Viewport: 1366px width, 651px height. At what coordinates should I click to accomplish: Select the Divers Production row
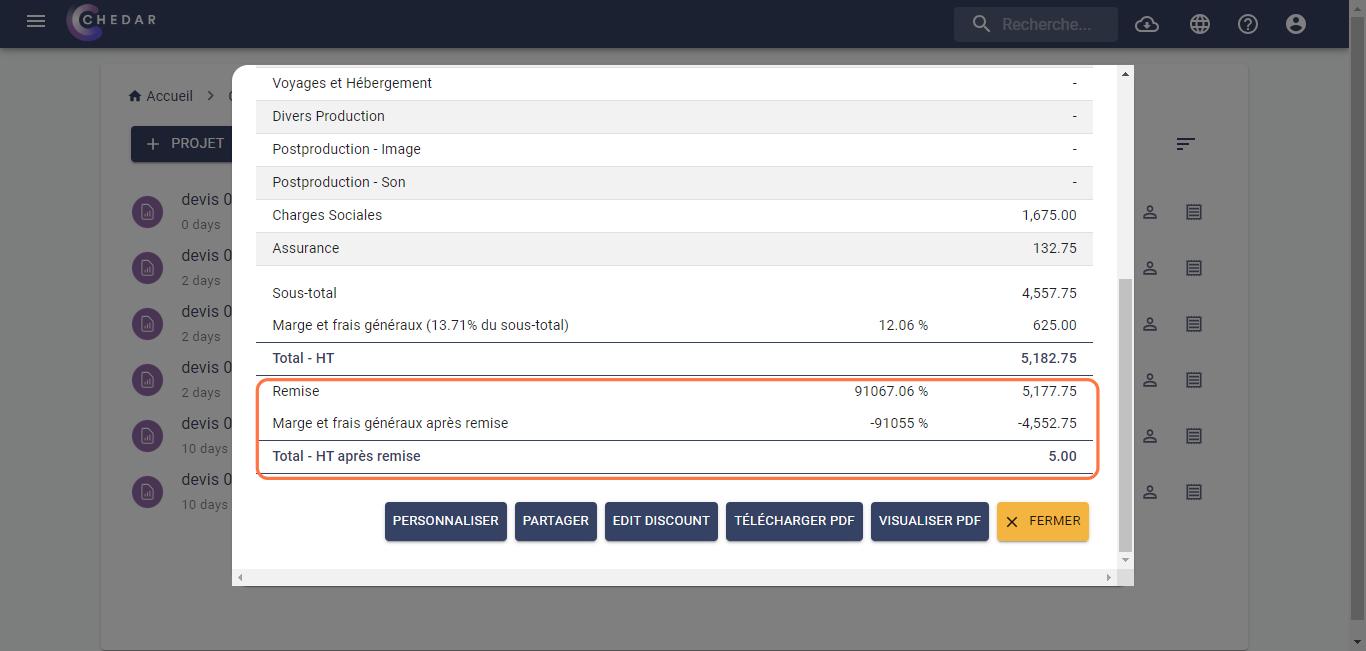click(x=674, y=117)
